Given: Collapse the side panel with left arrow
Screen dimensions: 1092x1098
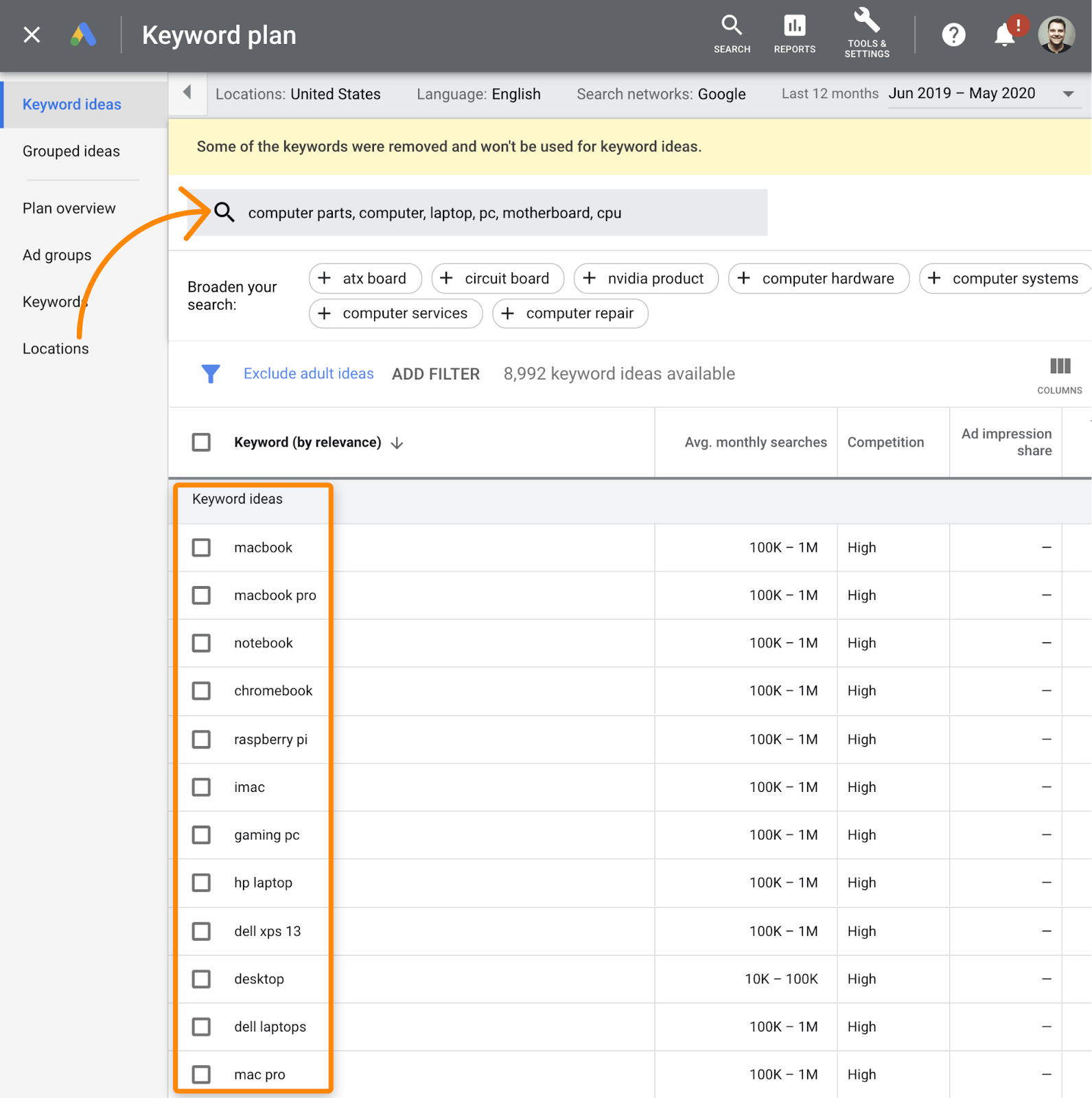Looking at the screenshot, I should coord(187,93).
